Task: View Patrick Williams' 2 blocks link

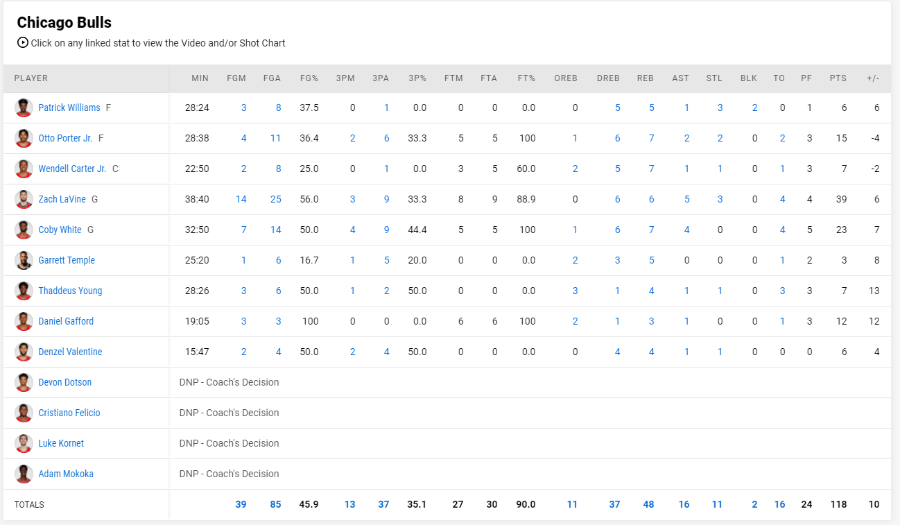Action: click(754, 108)
